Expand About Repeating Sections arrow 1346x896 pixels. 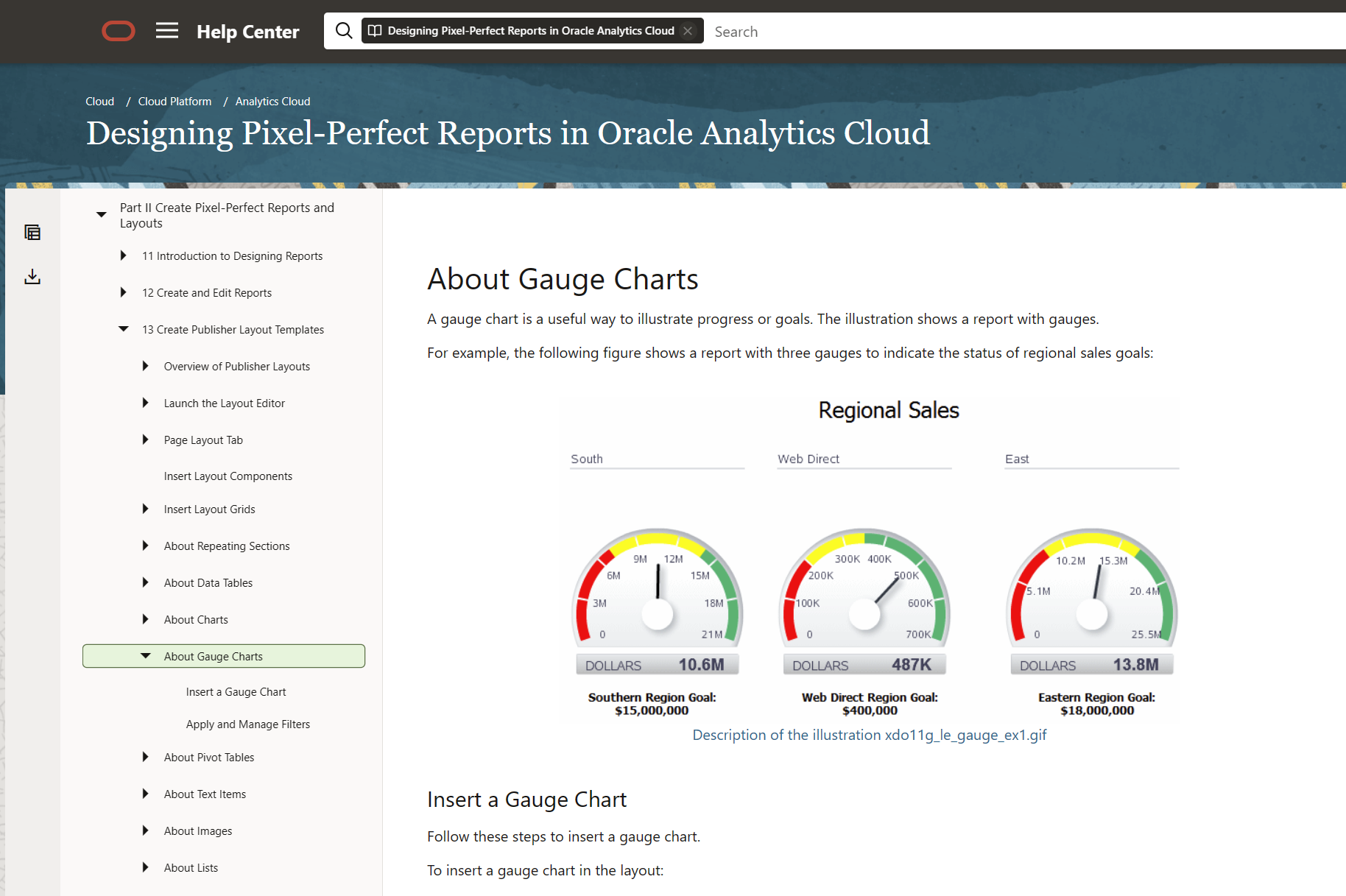coord(145,546)
